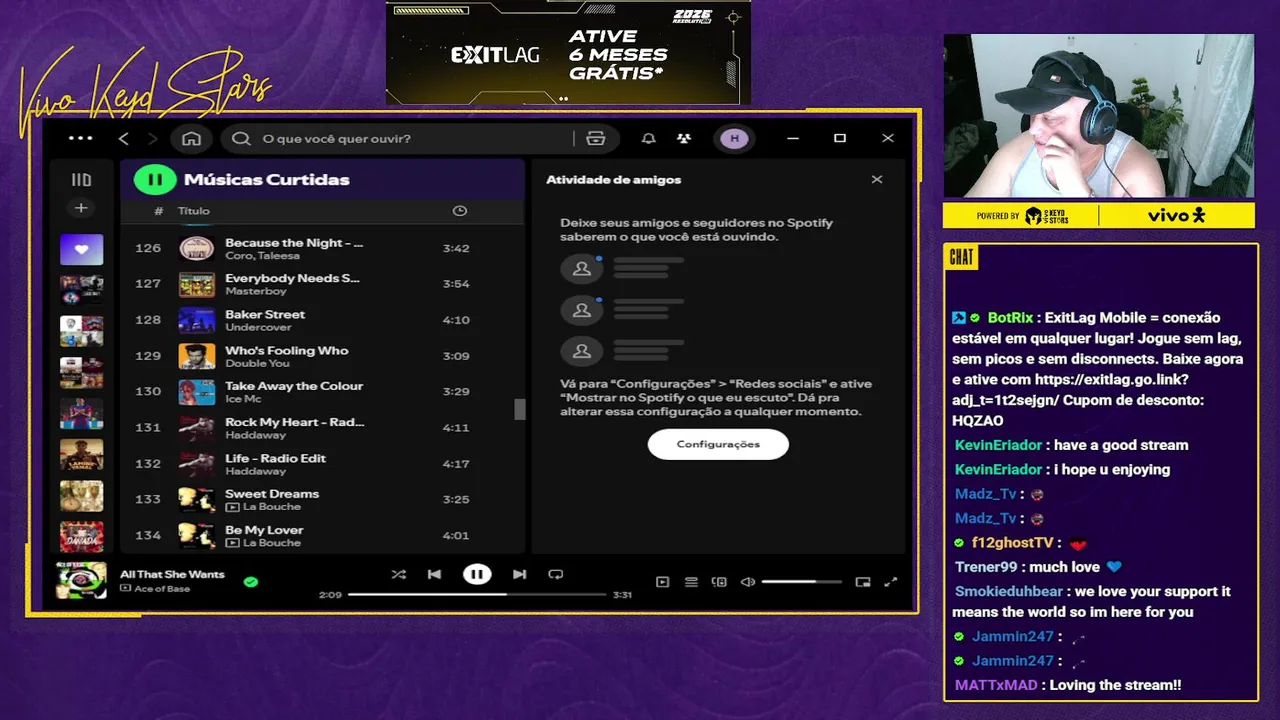
Task: Select the 'Be My Lover' track
Action: (322, 535)
